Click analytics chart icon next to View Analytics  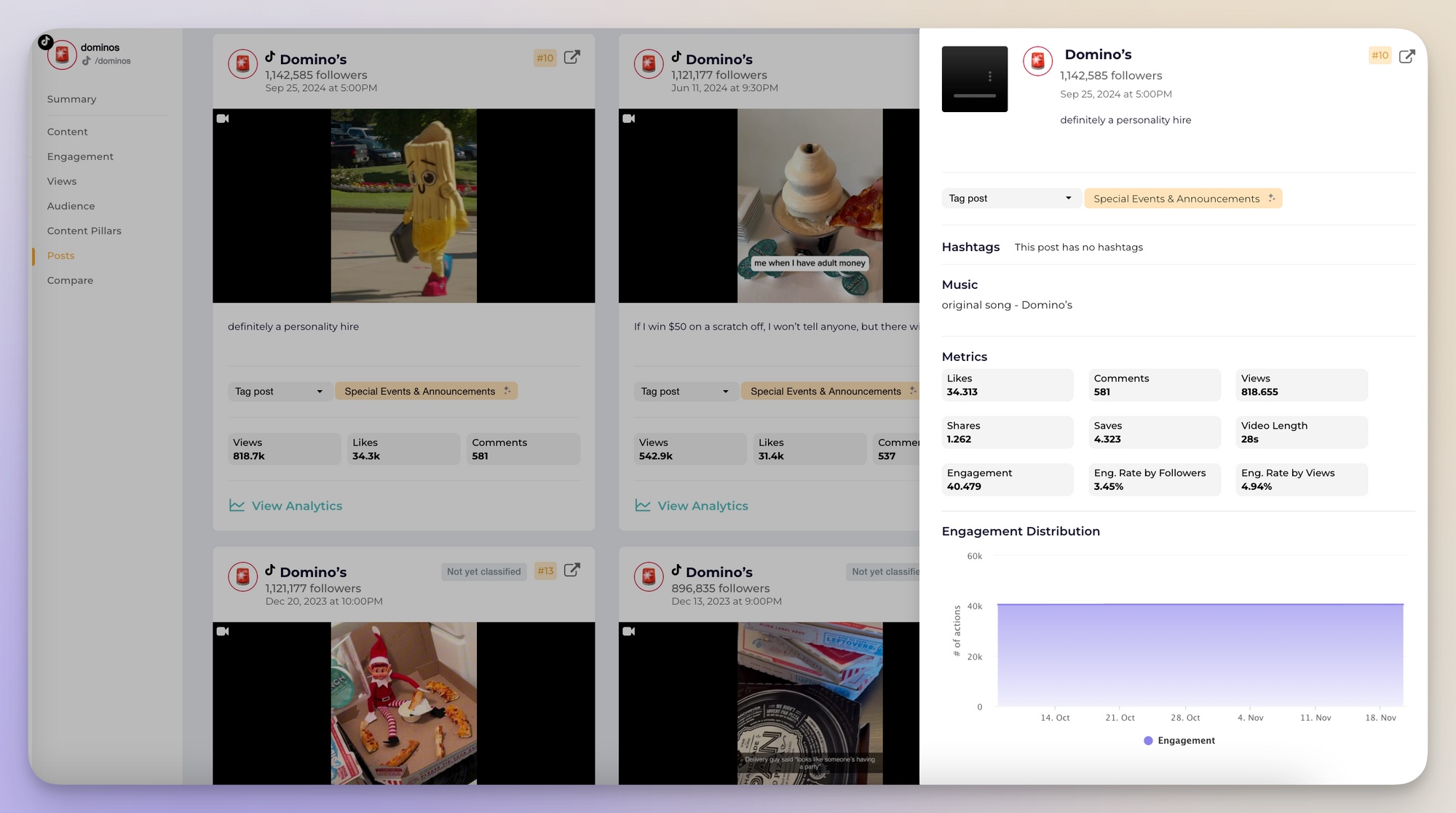point(236,505)
